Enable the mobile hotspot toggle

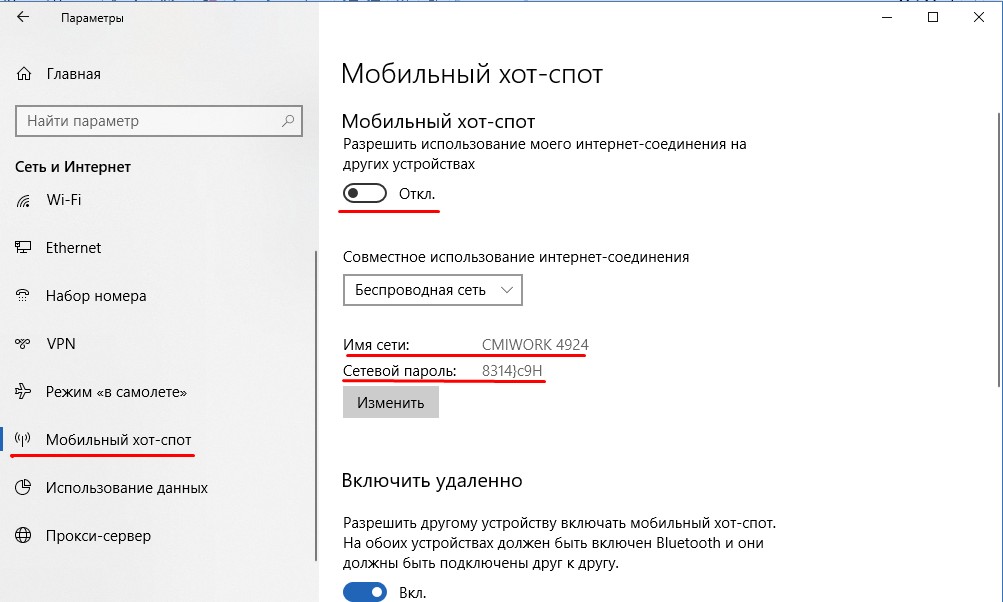click(364, 193)
